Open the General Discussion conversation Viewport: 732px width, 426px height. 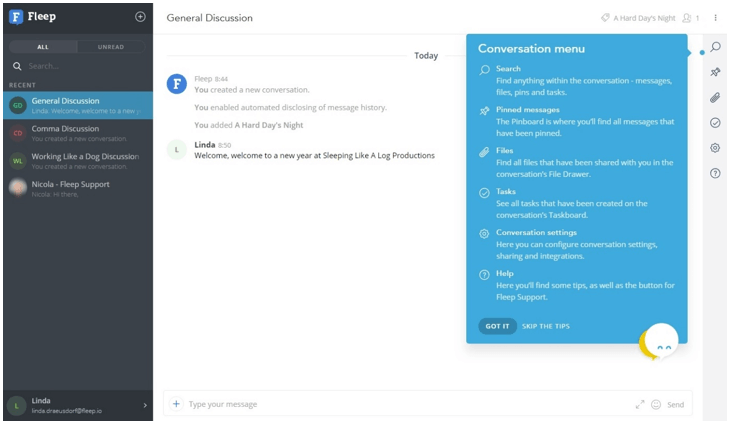click(x=78, y=105)
